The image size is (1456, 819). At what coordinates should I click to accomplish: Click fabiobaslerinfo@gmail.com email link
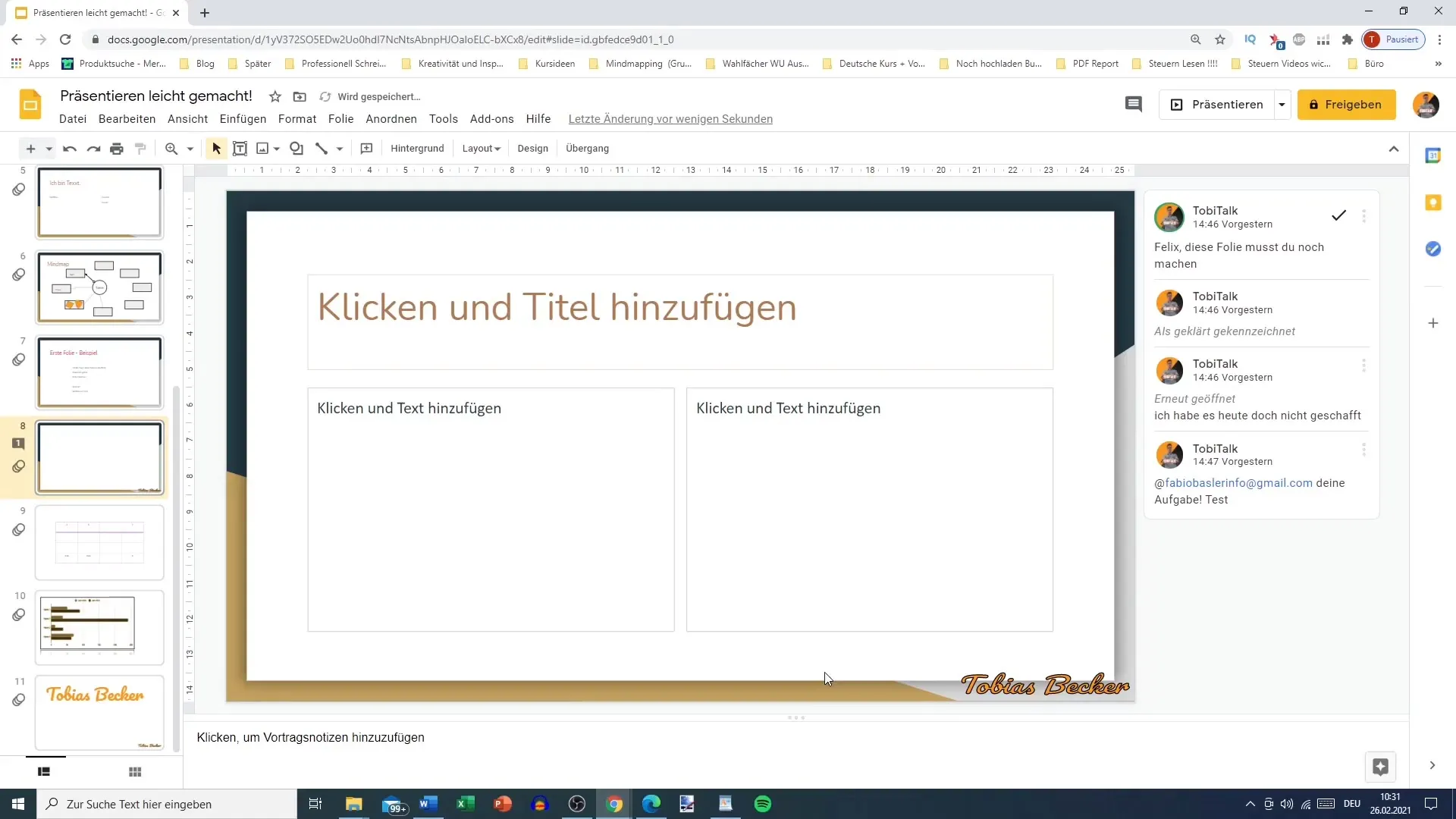coord(1238,483)
